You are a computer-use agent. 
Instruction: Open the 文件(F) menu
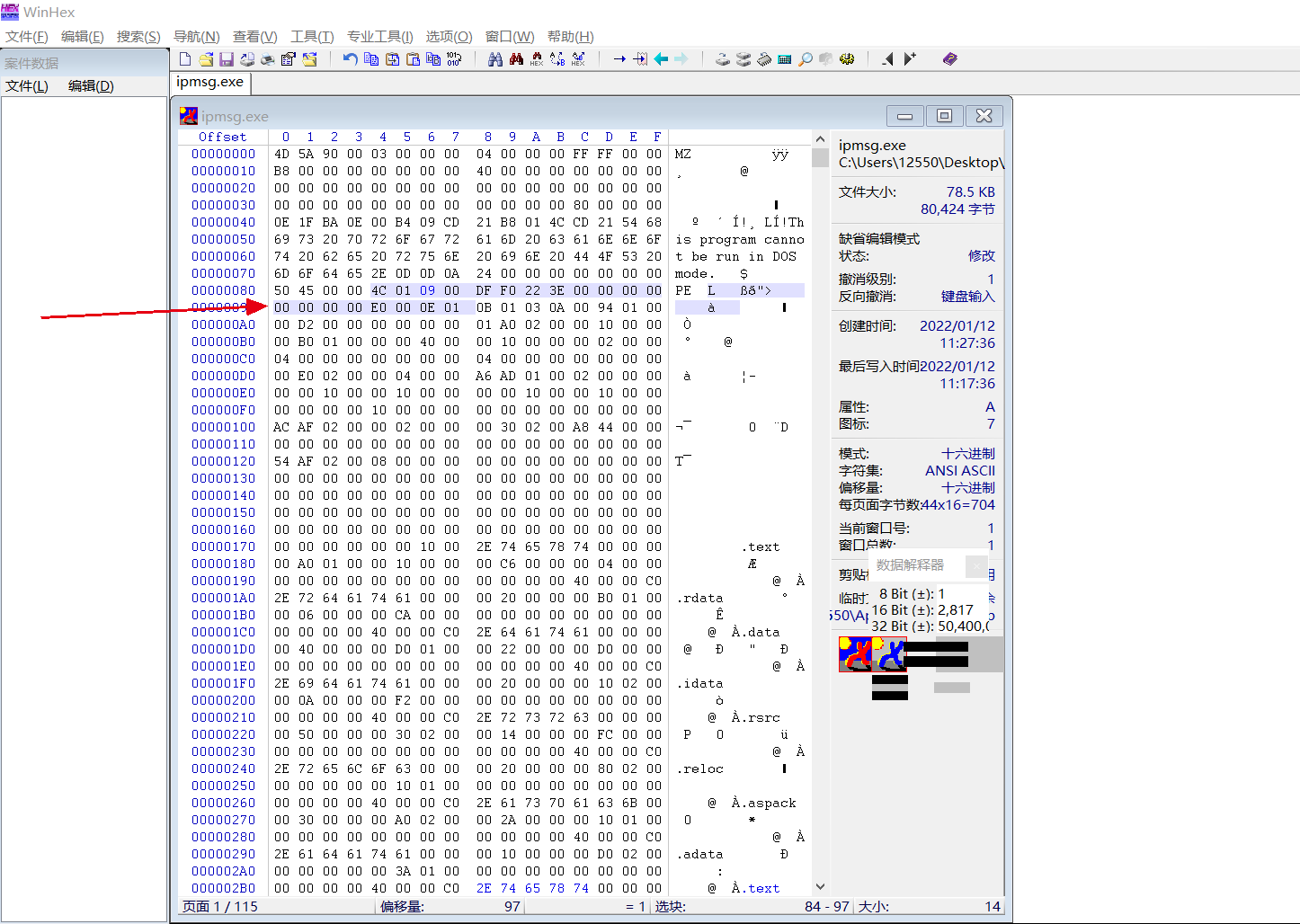pos(27,36)
